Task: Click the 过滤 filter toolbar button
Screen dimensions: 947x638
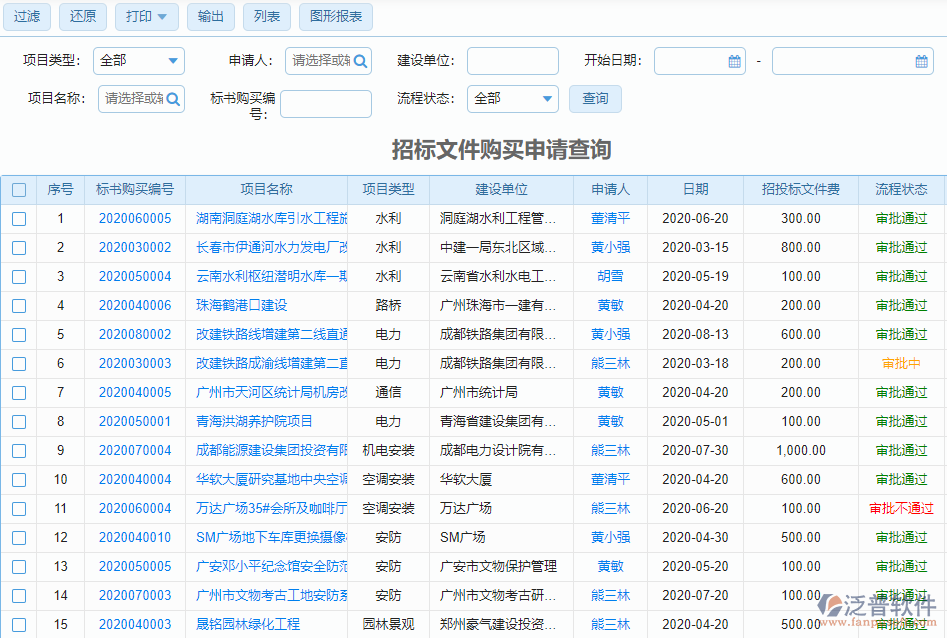Action: tap(26, 17)
